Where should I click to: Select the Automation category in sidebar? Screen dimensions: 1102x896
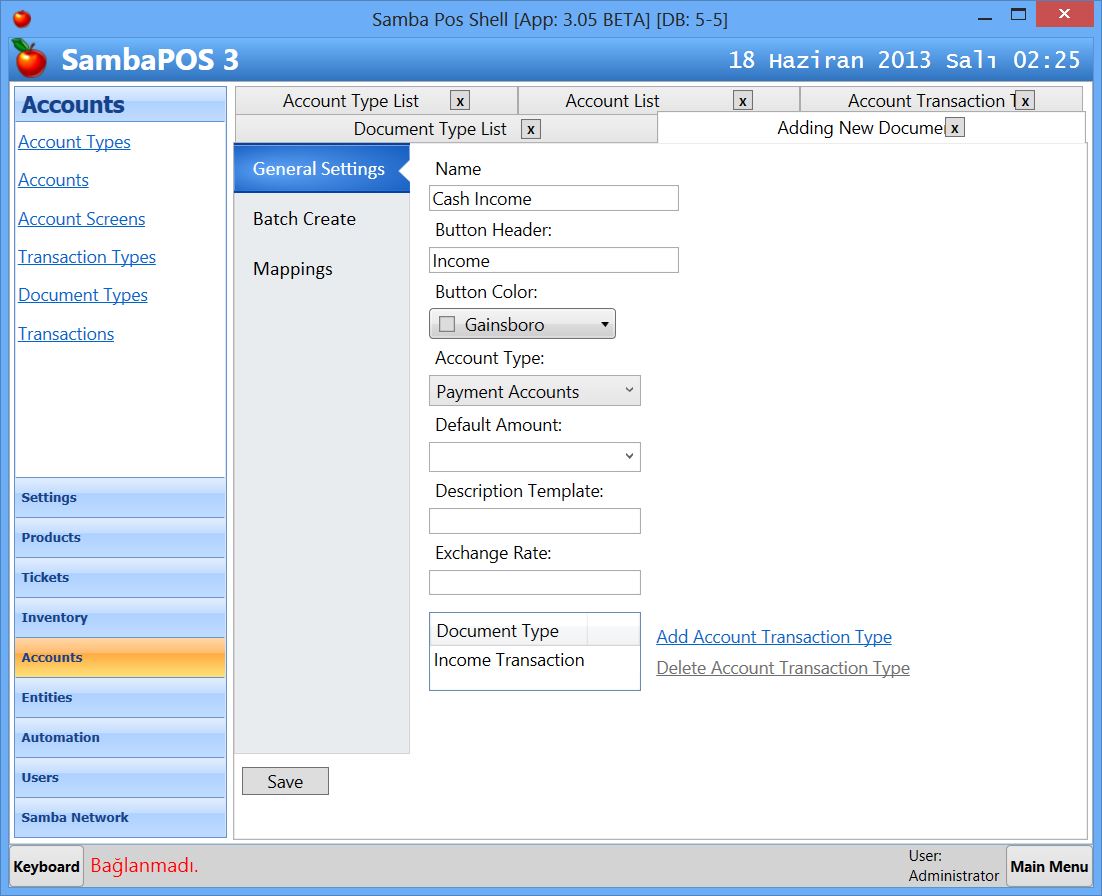pos(60,737)
